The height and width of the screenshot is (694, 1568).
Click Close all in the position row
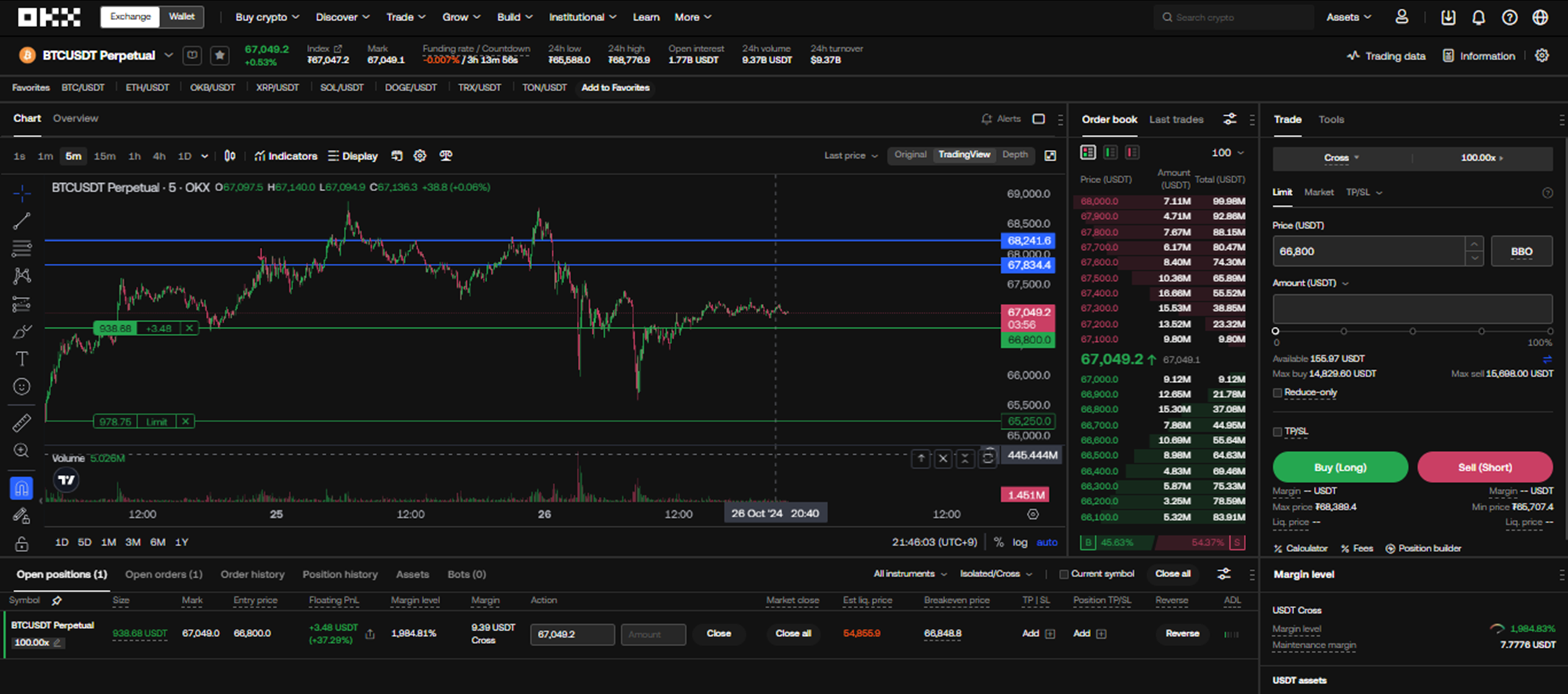(x=793, y=633)
